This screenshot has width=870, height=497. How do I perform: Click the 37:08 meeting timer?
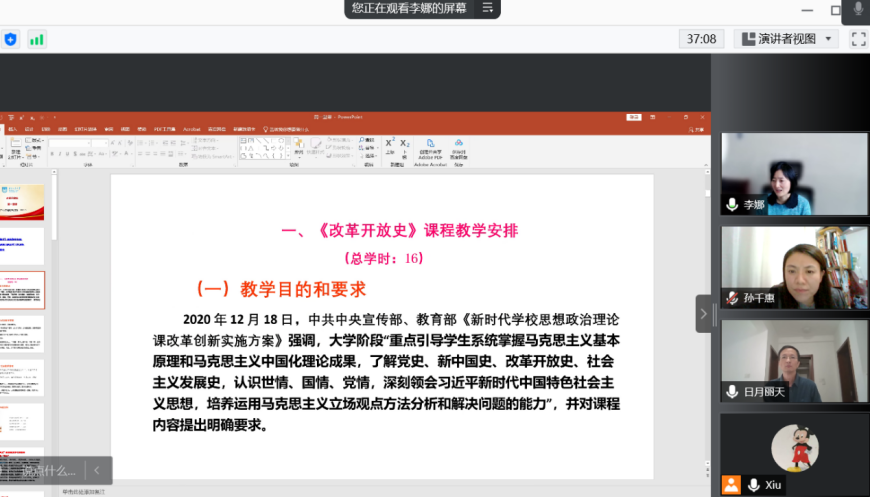701,39
